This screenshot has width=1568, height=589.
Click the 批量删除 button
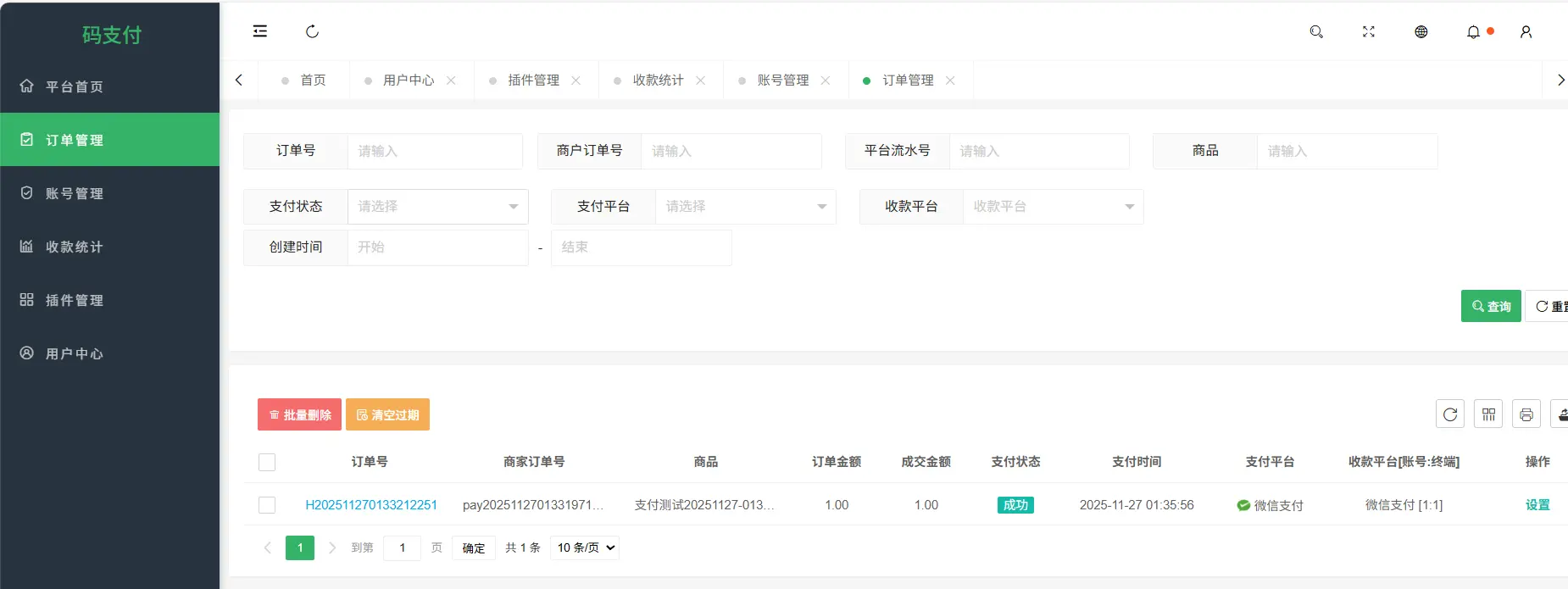coord(299,414)
